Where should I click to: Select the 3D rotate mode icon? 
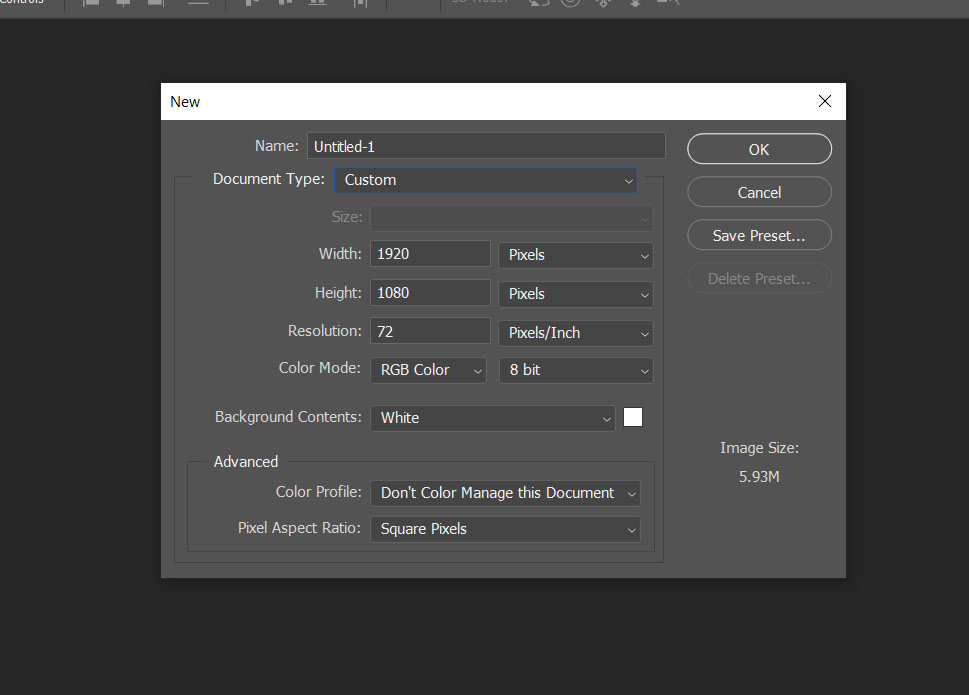[538, 4]
